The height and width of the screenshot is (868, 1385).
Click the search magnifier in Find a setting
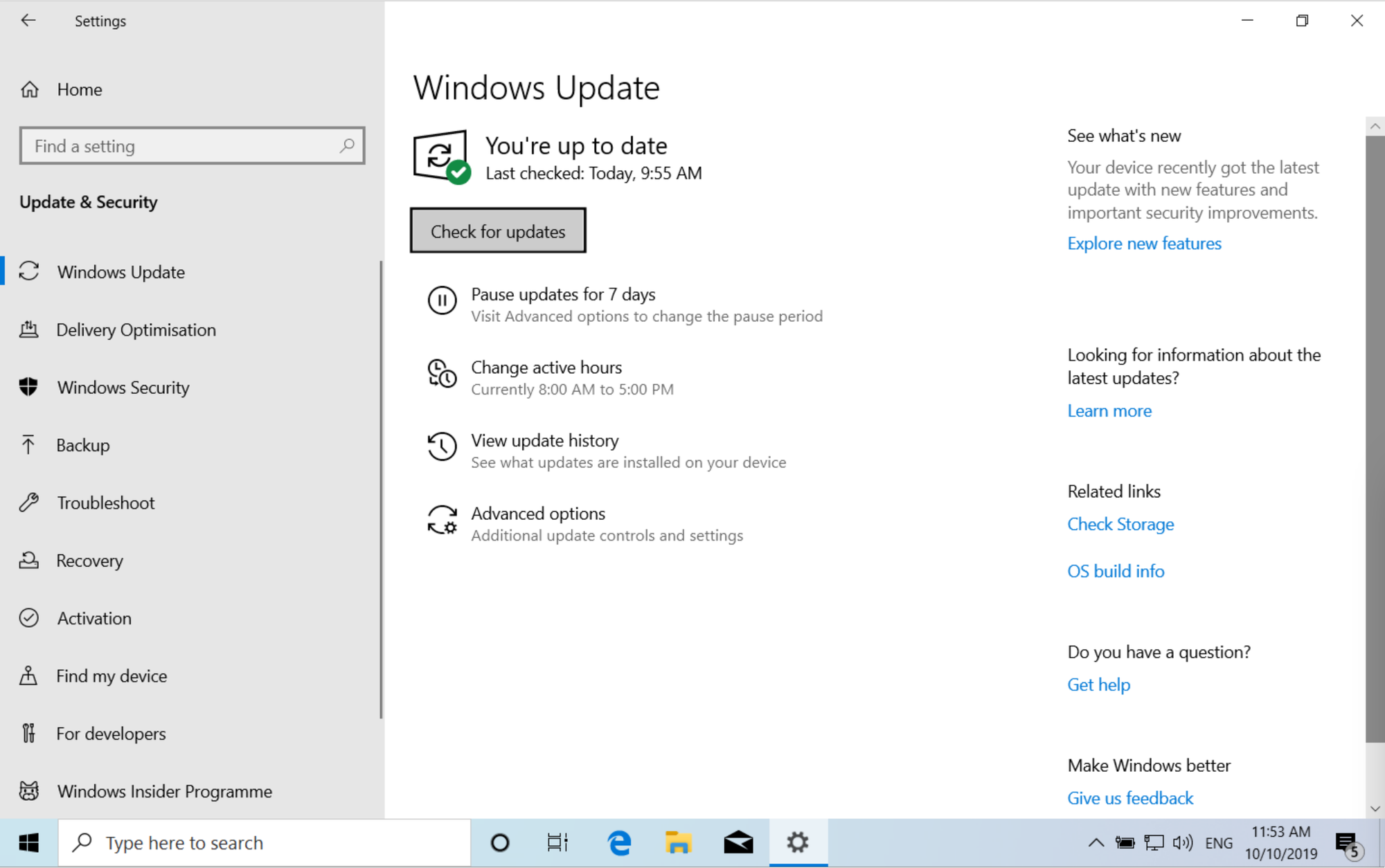coord(348,145)
